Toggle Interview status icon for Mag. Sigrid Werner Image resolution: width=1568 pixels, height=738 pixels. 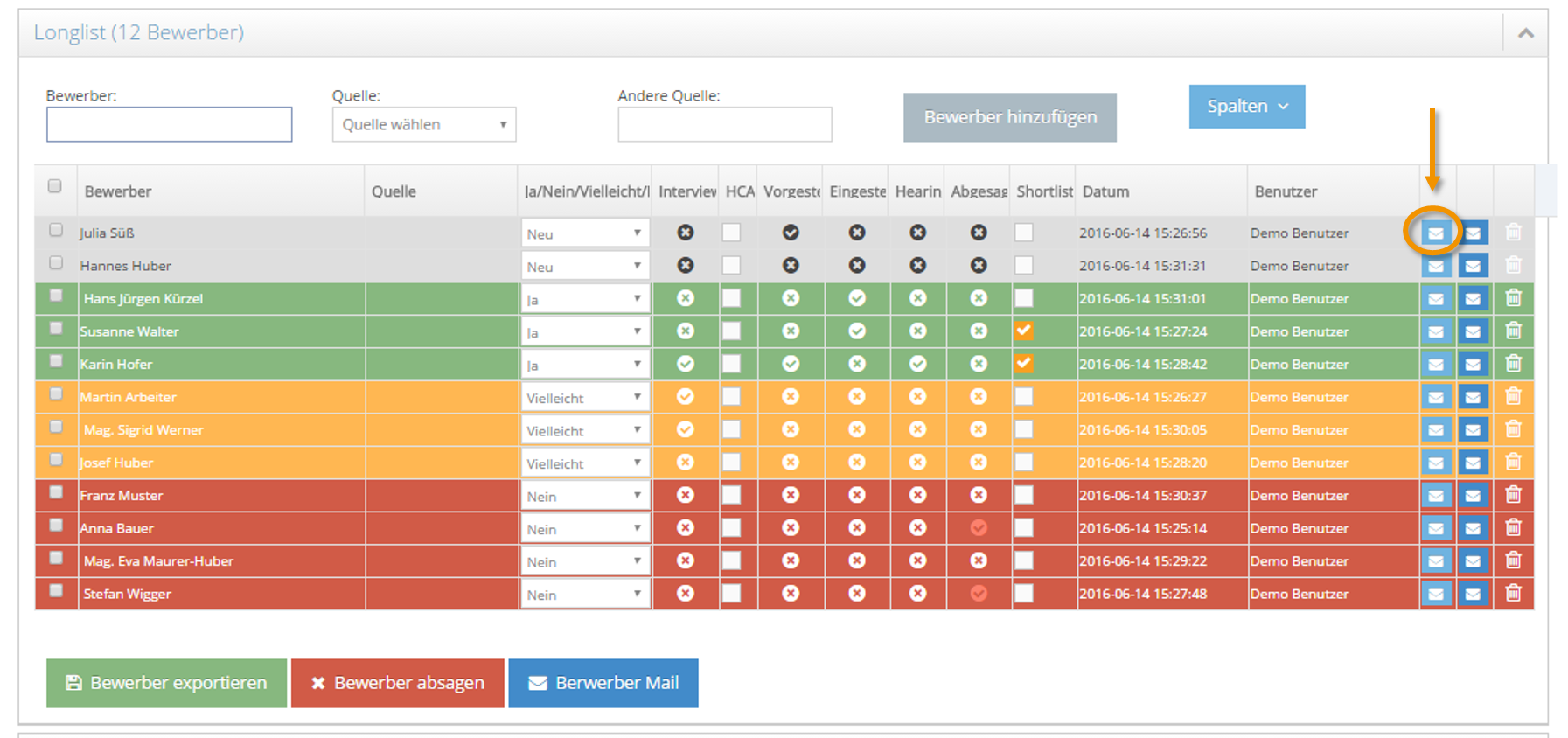686,429
